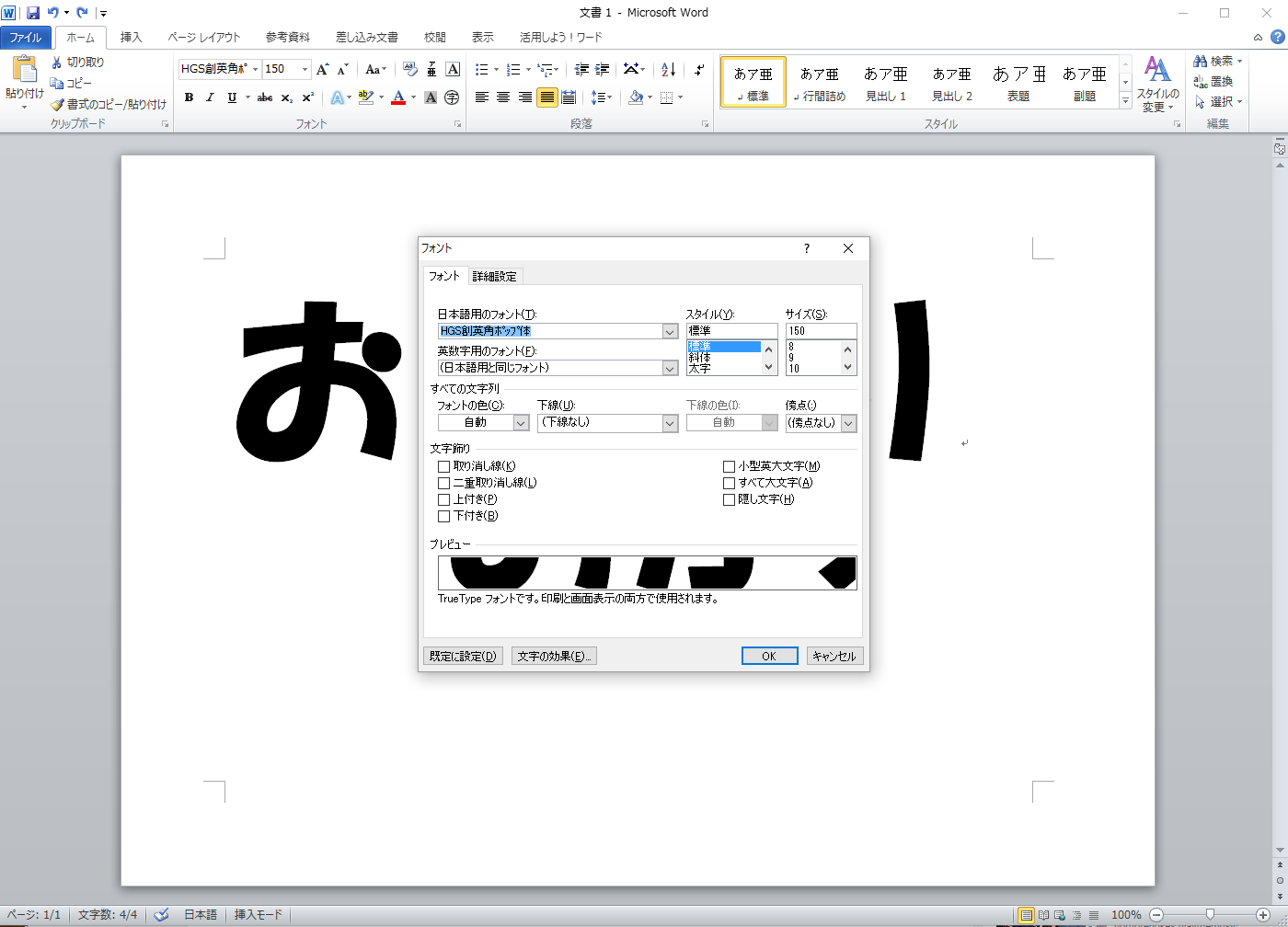Viewport: 1288px width, 927px height.
Task: Confirm font settings with OK
Action: [x=769, y=656]
